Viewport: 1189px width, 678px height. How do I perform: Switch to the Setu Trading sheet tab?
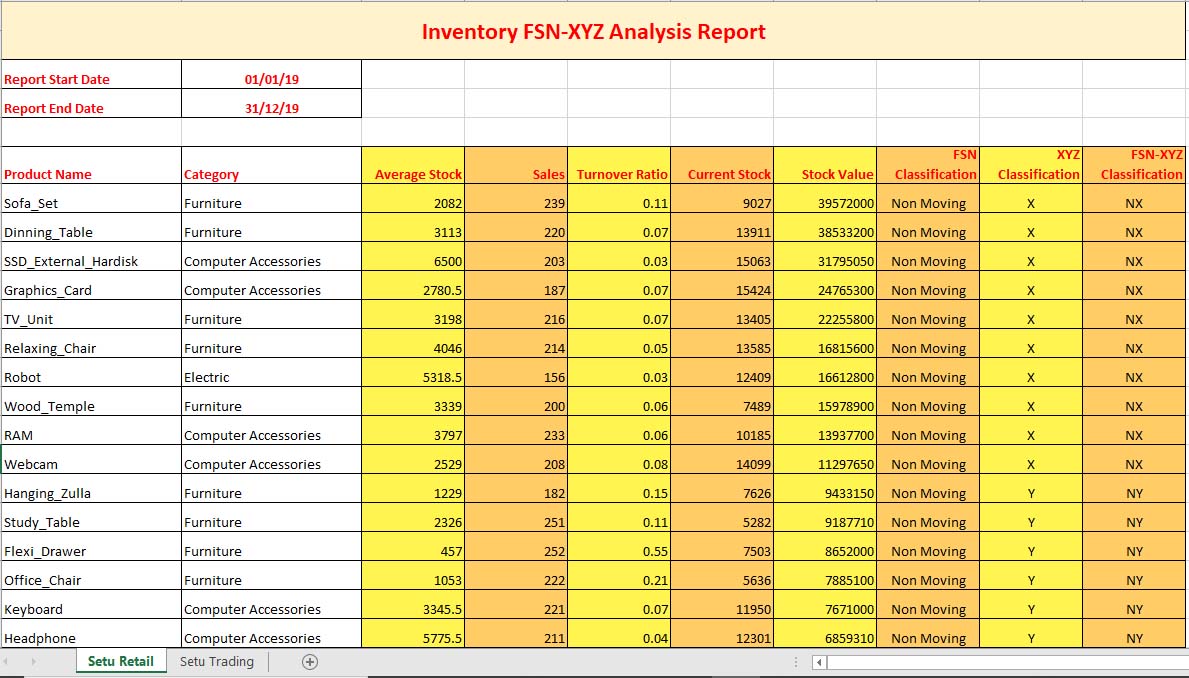pos(217,662)
